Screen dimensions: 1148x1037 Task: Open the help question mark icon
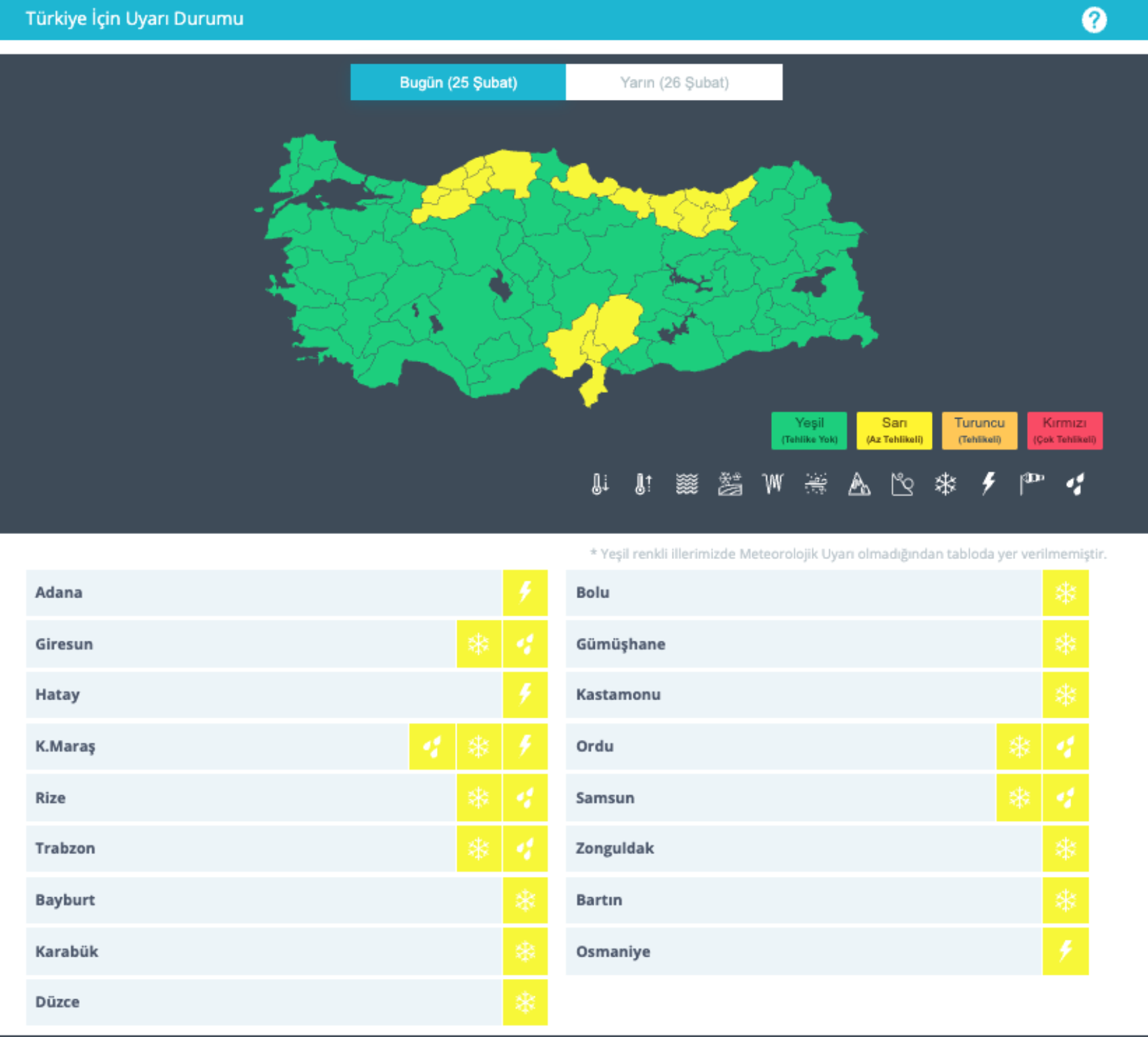1093,20
